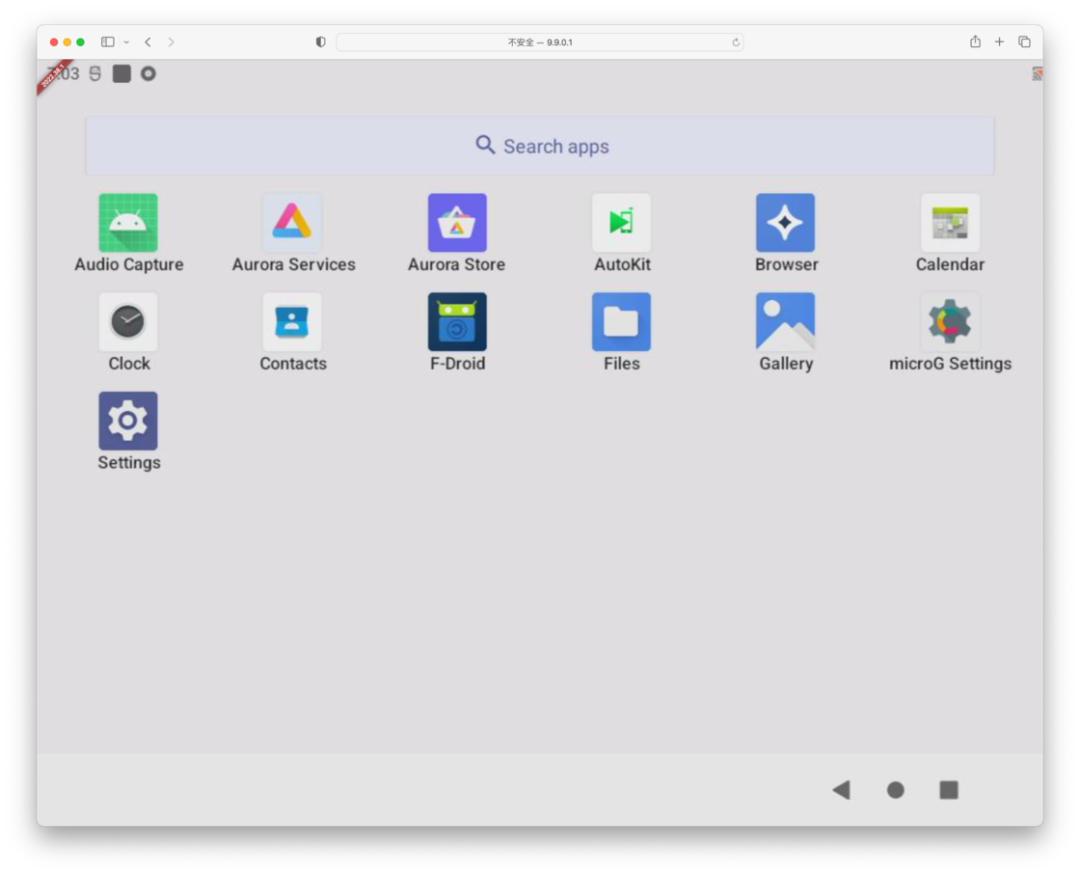Click the privacy shield icon
The width and height of the screenshot is (1080, 875).
pos(320,42)
